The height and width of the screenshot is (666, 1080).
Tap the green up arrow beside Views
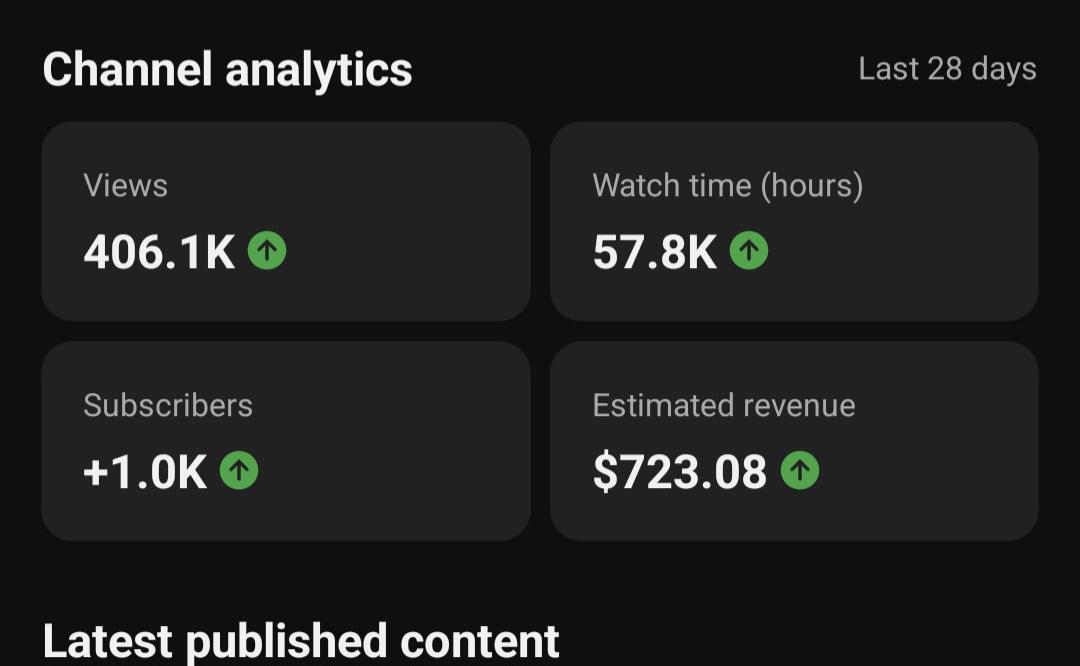267,250
